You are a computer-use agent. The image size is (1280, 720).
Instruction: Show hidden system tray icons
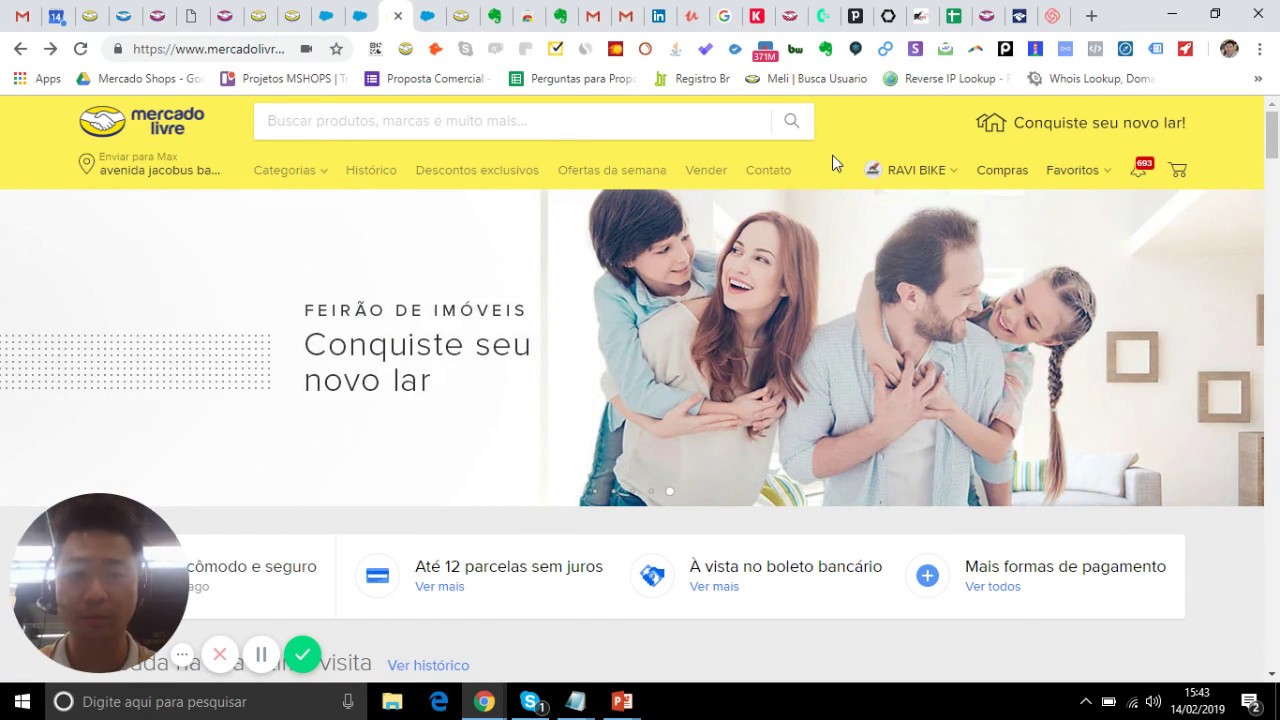point(1085,702)
